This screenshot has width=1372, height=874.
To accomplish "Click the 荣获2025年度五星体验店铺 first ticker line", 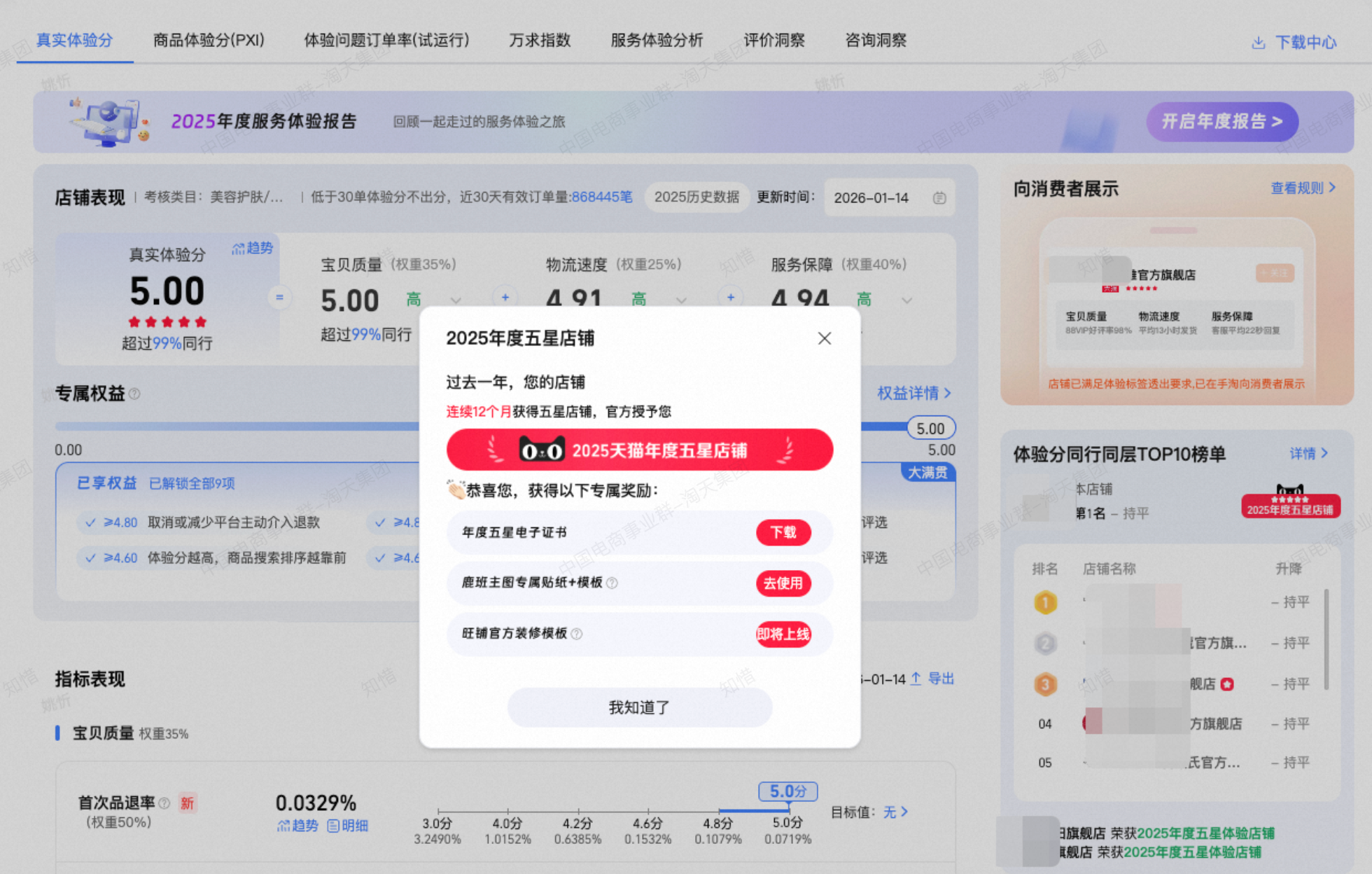I will 1193,833.
